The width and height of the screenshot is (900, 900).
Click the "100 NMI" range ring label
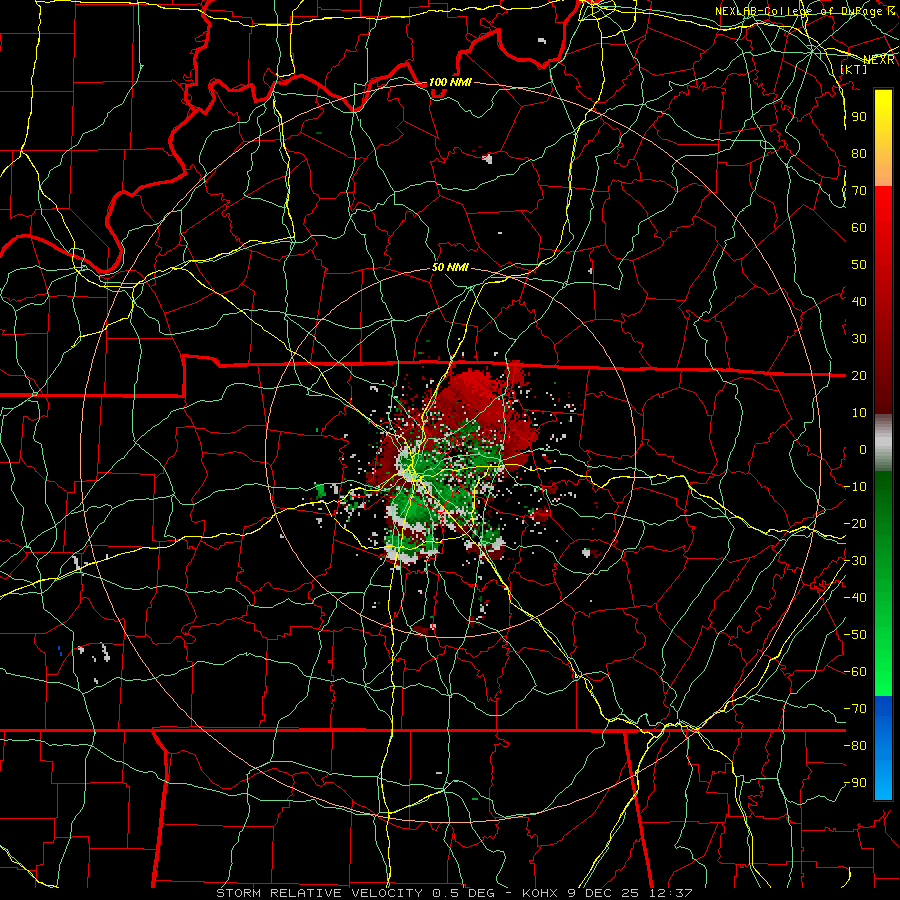click(x=450, y=82)
